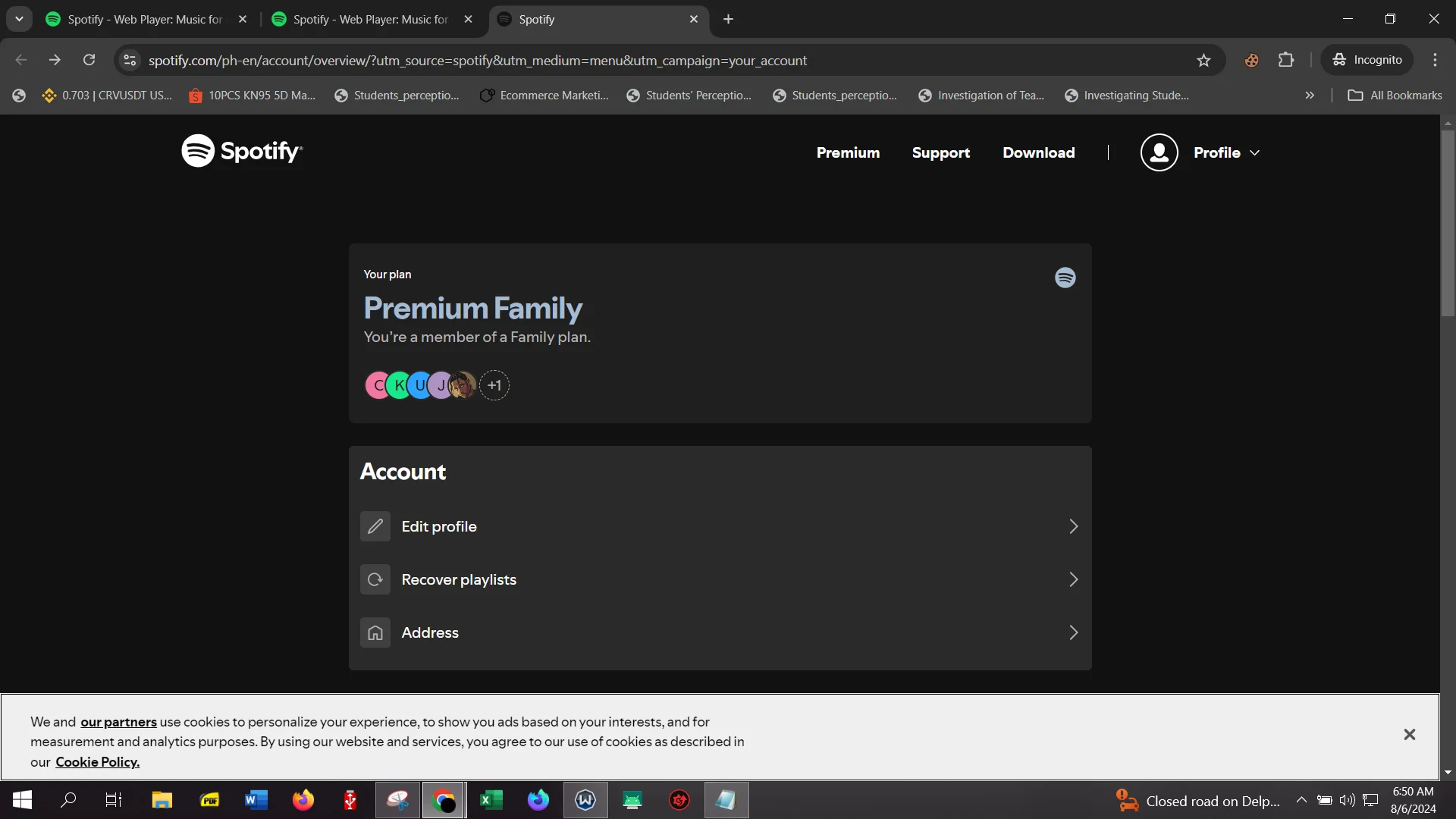This screenshot has height=819, width=1456.
Task: Go forward in browser history
Action: pyautogui.click(x=55, y=60)
